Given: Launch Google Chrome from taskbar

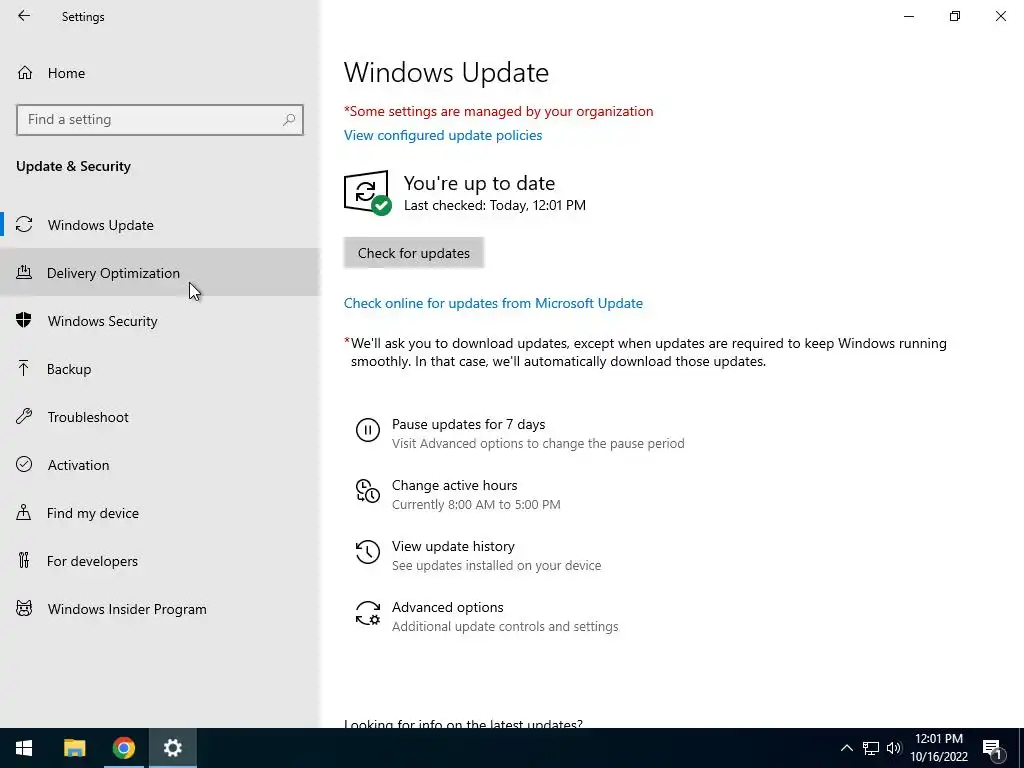Looking at the screenshot, I should pos(123,748).
